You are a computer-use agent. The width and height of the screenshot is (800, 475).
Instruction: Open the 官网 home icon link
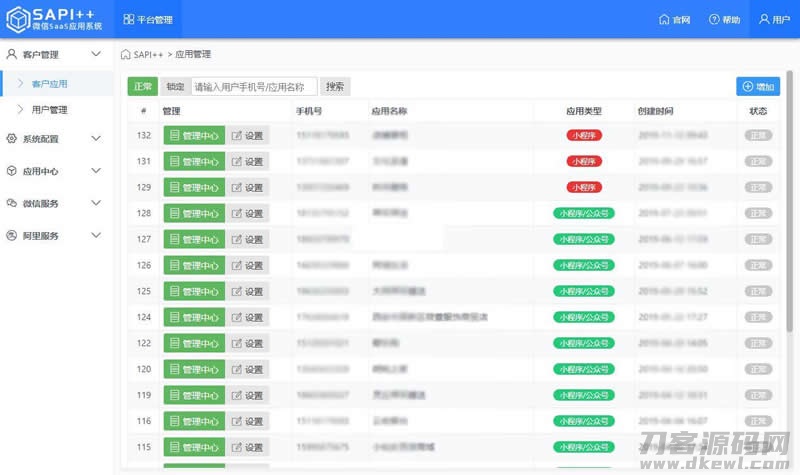664,20
